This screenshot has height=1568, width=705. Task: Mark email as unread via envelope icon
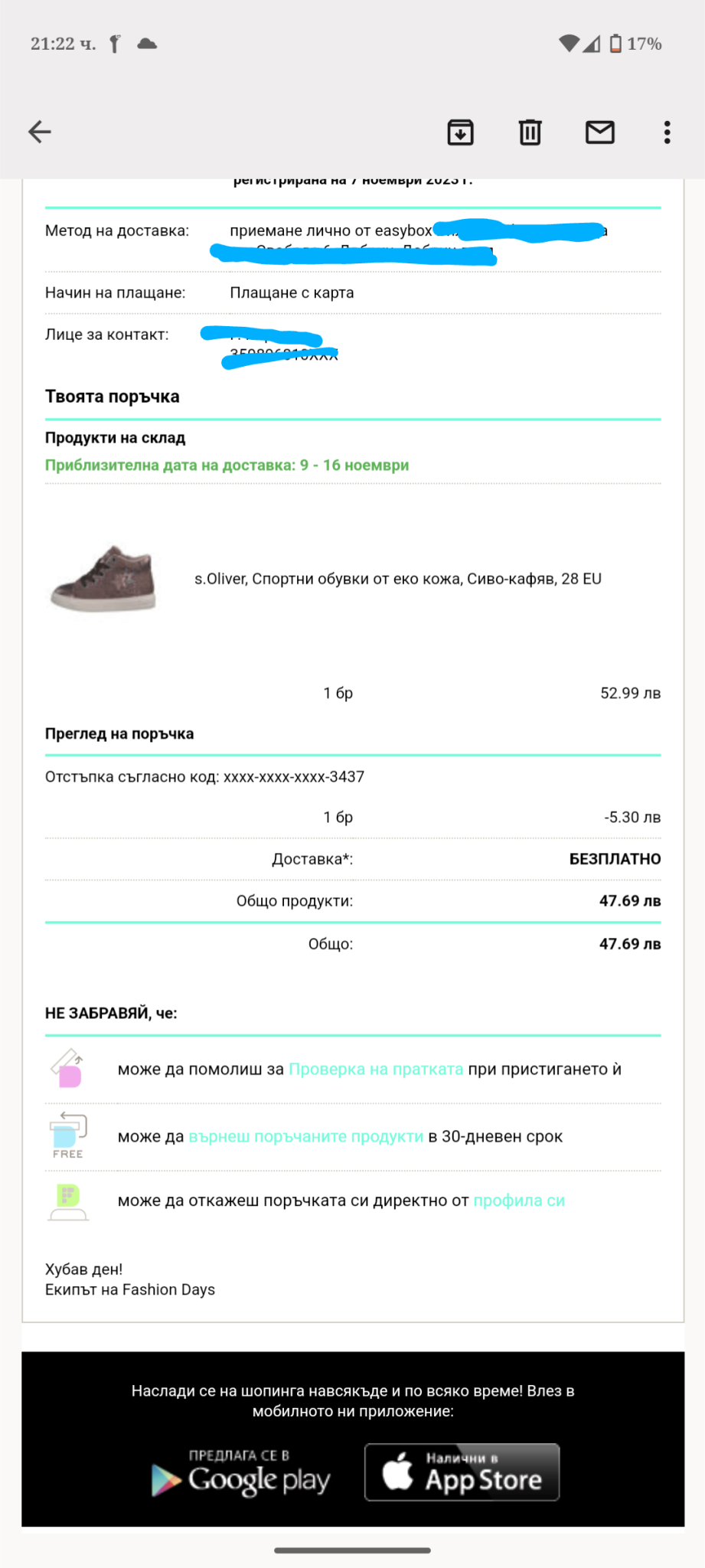[599, 132]
